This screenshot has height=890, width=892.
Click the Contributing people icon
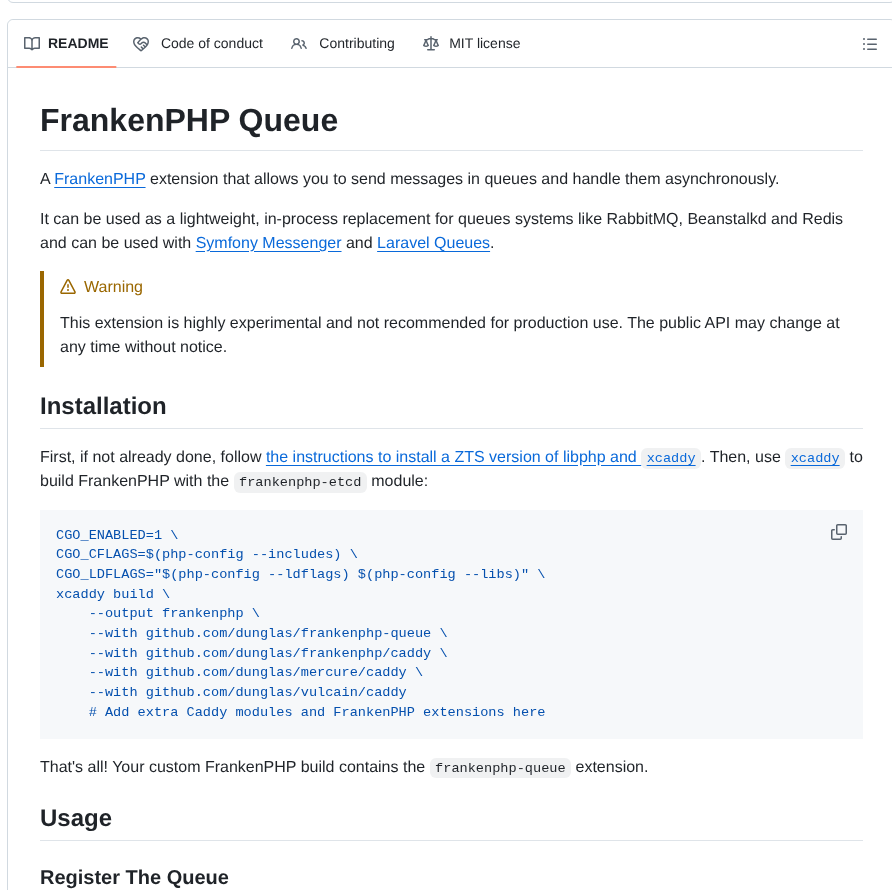click(298, 43)
